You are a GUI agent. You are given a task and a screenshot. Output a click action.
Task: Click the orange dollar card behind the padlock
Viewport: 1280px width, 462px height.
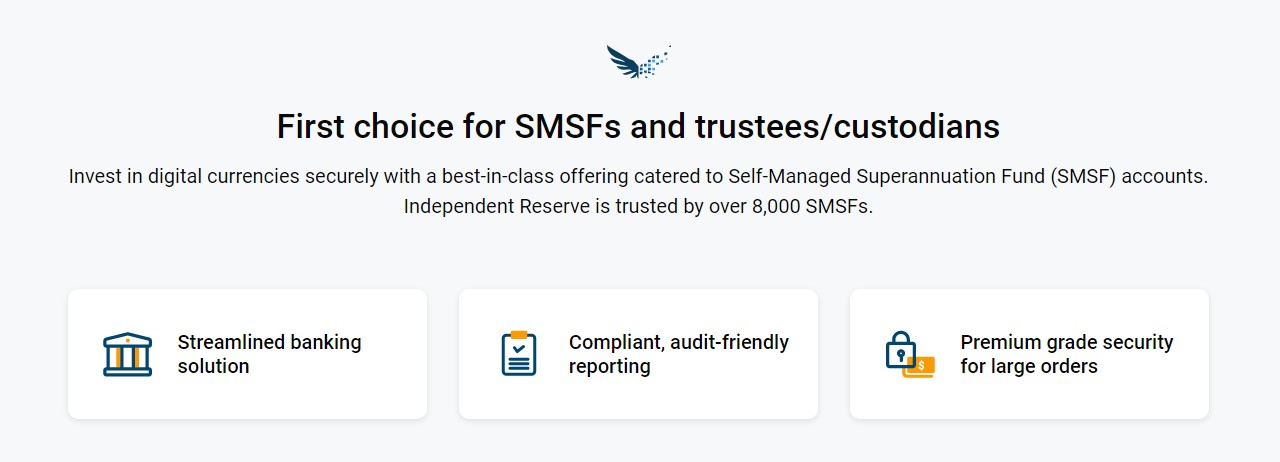click(x=920, y=367)
